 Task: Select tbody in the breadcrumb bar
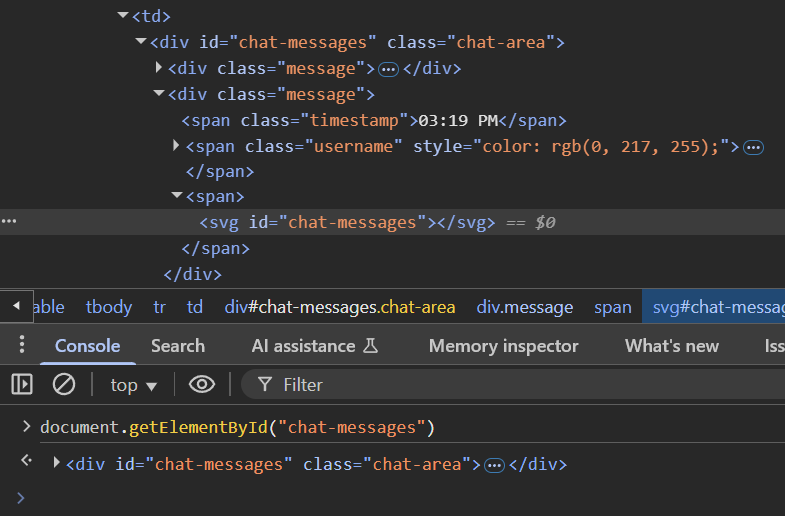[x=109, y=307]
